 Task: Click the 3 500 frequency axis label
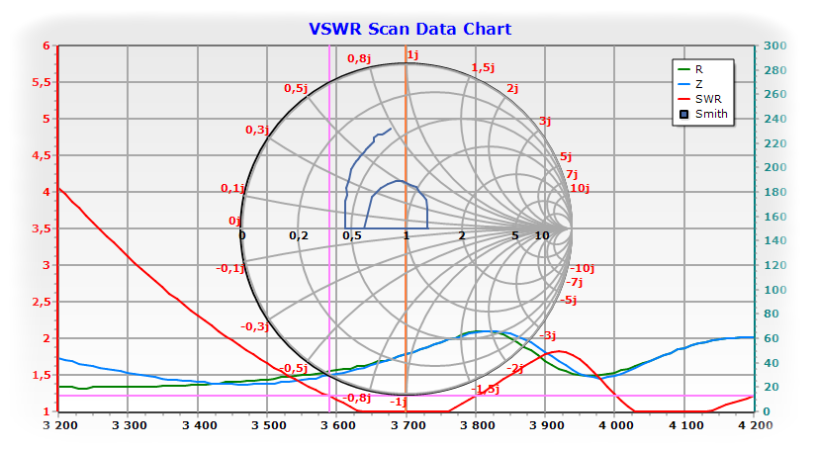[x=269, y=425]
